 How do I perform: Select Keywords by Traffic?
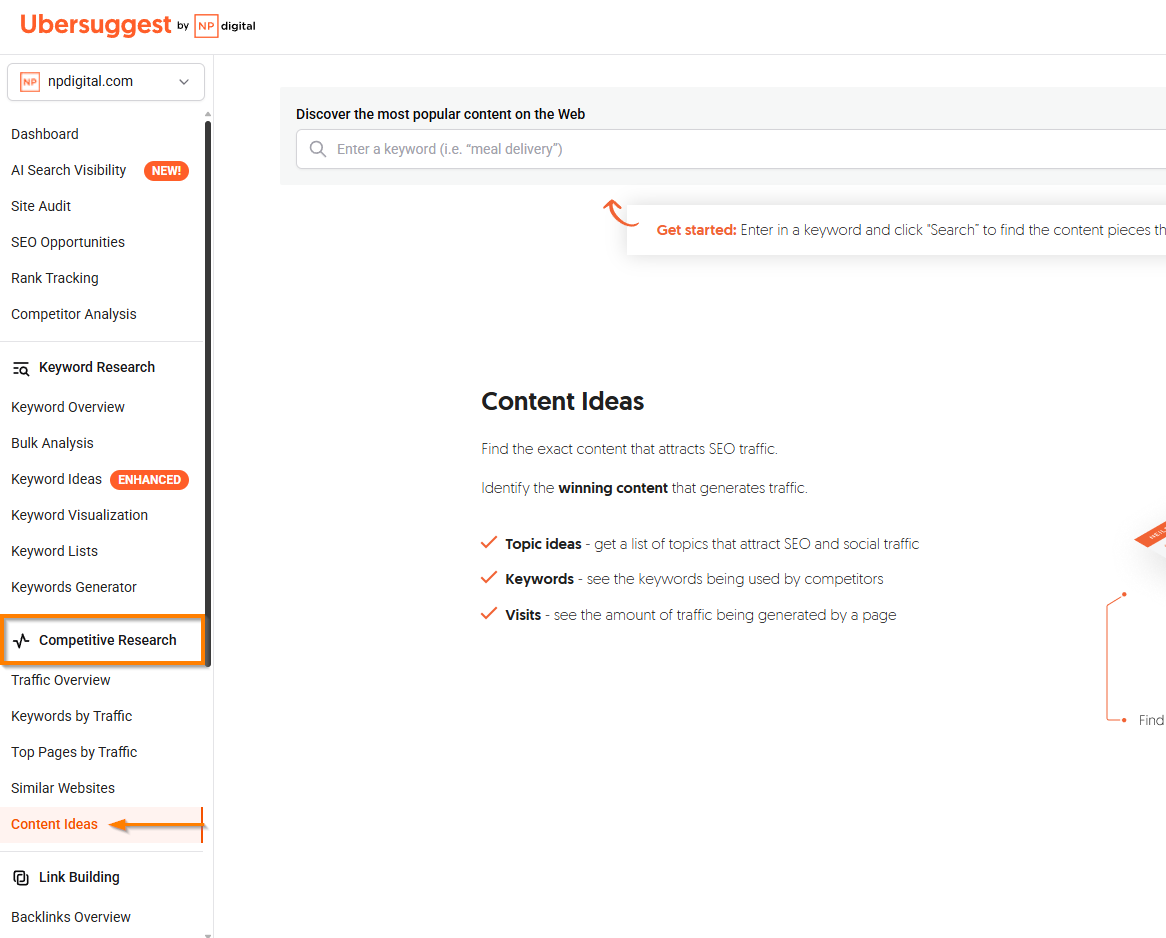coord(71,716)
